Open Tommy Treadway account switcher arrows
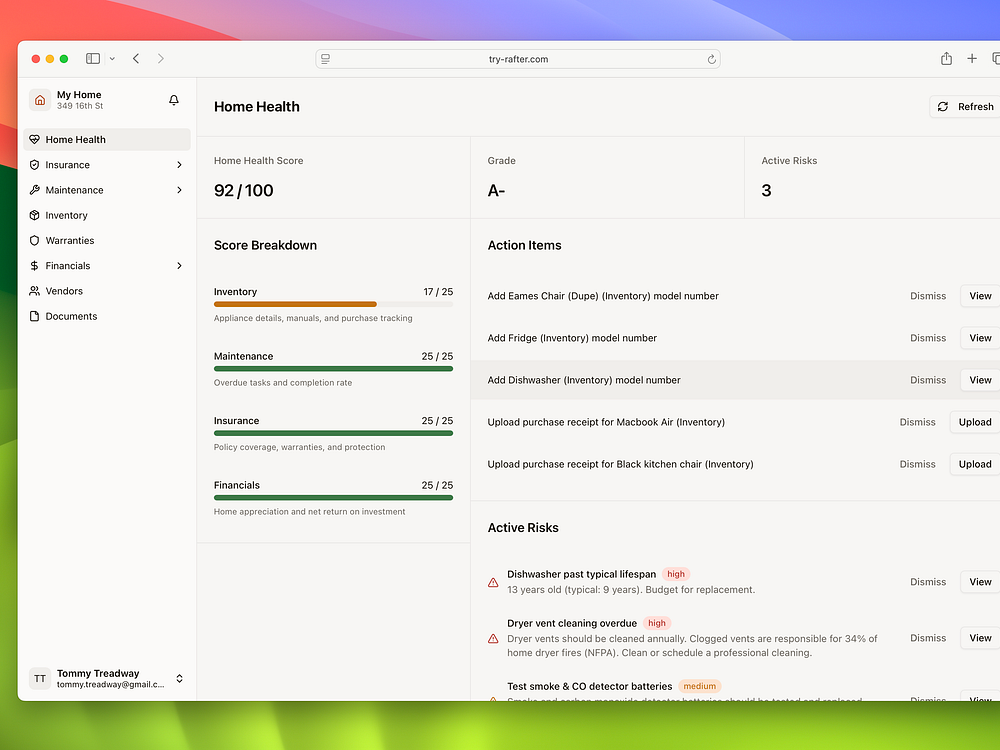The width and height of the screenshot is (1000, 750). (179, 679)
